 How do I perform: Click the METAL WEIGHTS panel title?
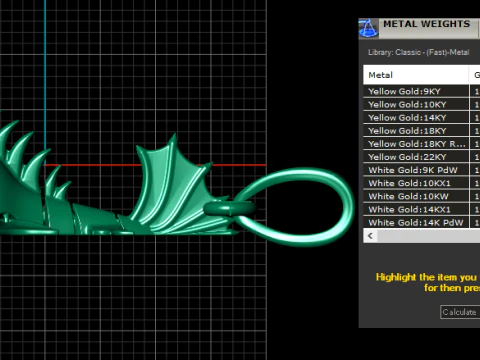[x=426, y=24]
